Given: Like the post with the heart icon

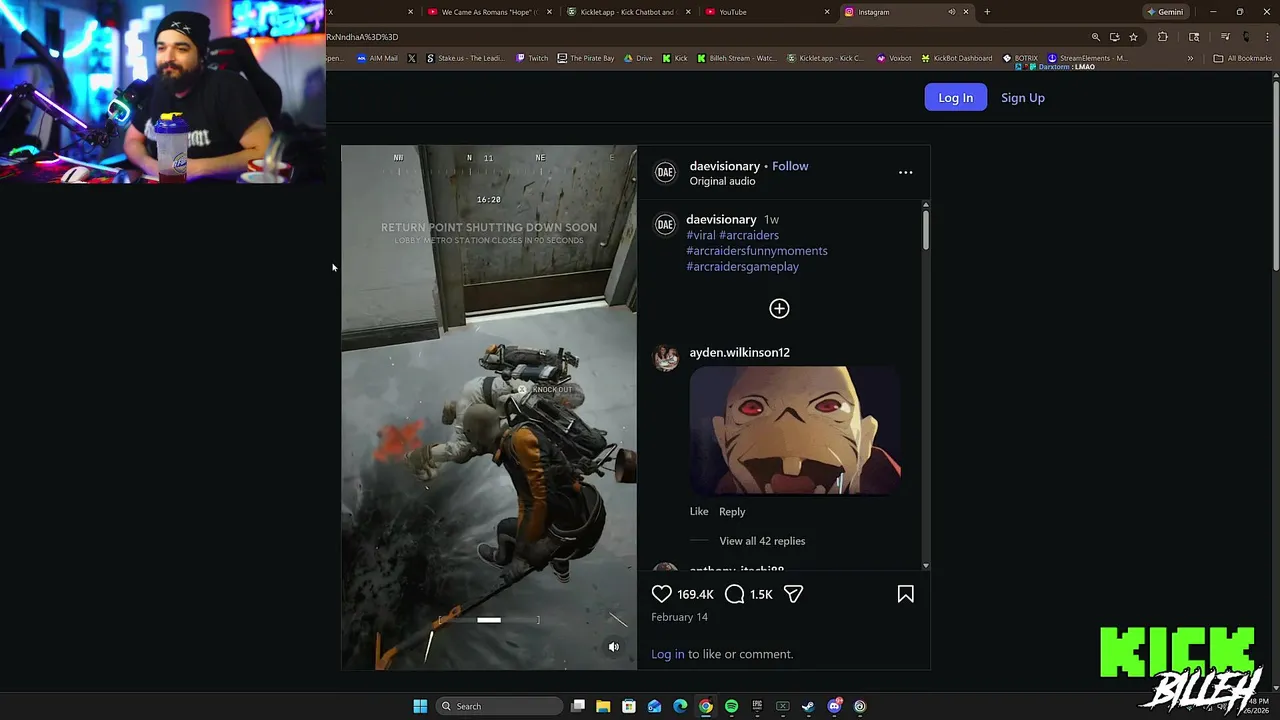Looking at the screenshot, I should (661, 594).
